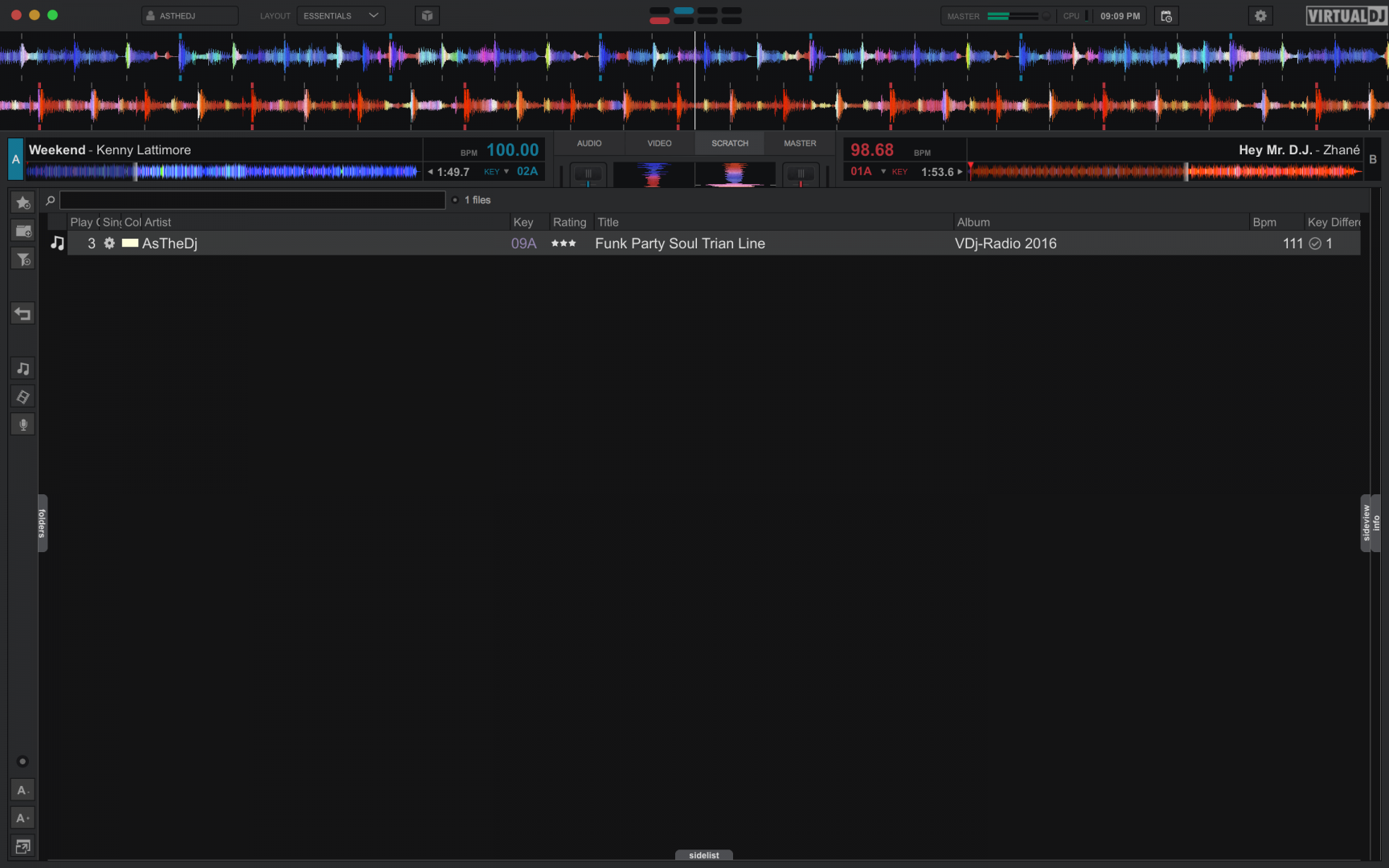
Task: Select deck A letter button
Action: pyautogui.click(x=15, y=159)
